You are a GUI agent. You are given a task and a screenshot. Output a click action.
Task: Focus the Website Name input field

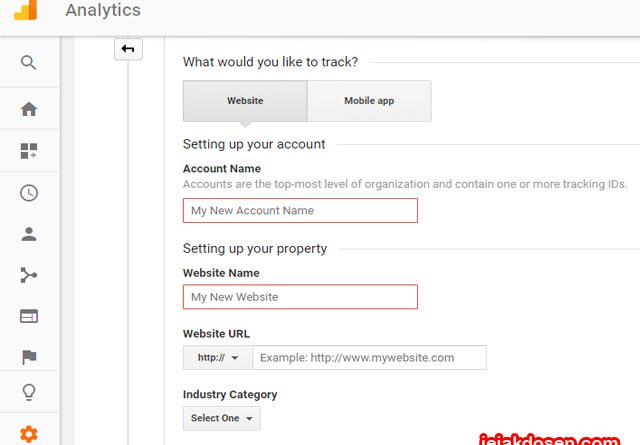[x=300, y=297]
